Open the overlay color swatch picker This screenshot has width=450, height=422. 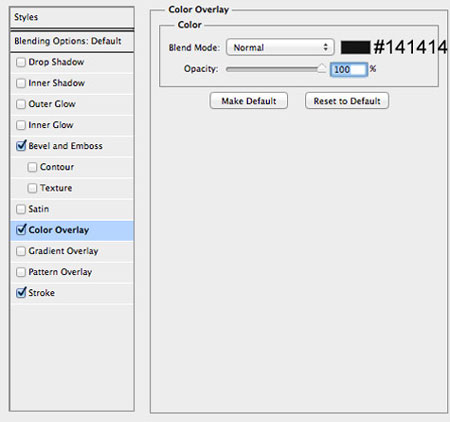click(x=355, y=47)
